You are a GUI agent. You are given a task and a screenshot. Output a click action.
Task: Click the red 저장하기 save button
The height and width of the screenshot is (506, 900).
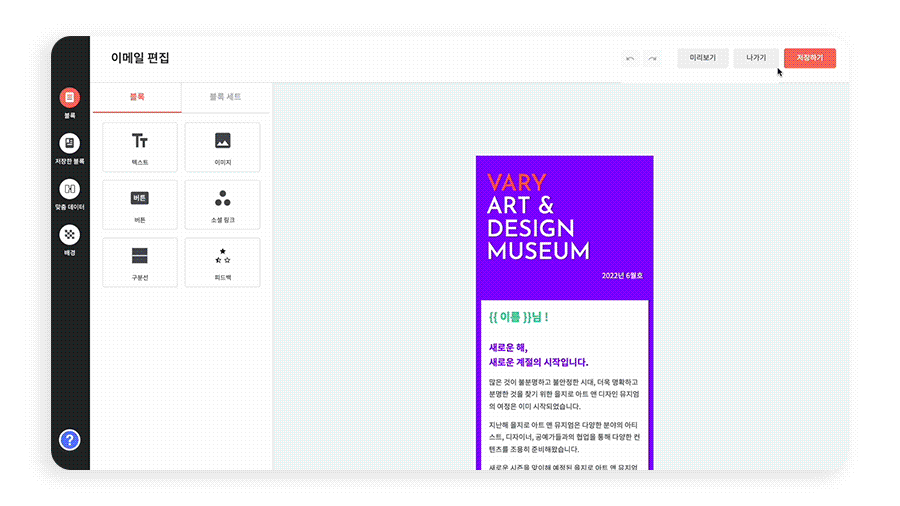(810, 58)
